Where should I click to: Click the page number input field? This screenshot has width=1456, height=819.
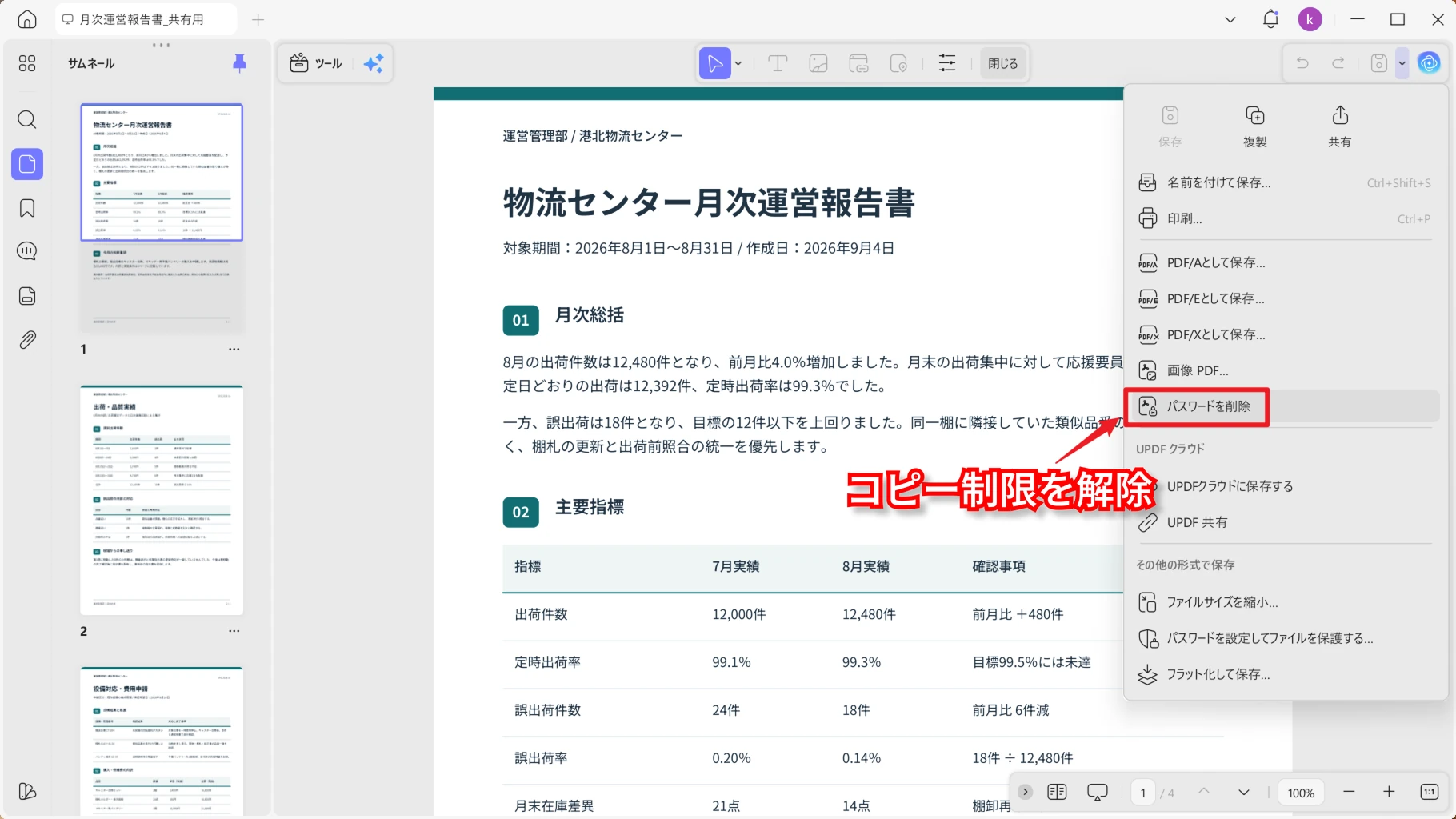click(1143, 793)
